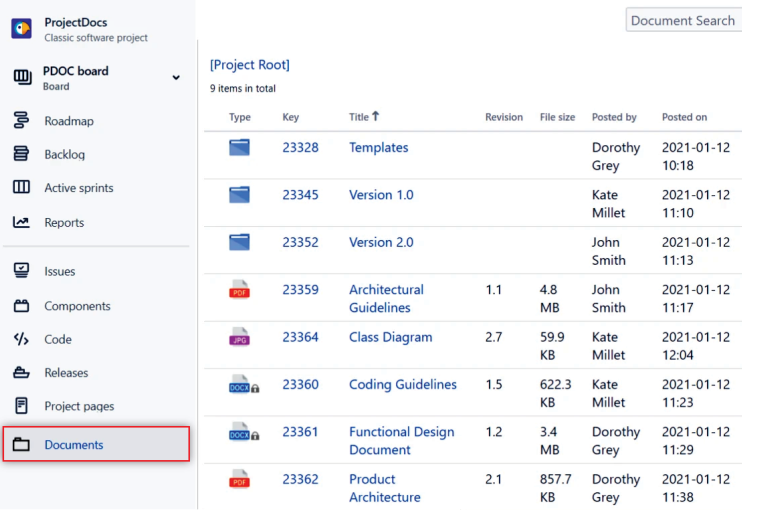Viewport: 774px width, 517px height.
Task: Select Documents in the sidebar
Action: (x=96, y=444)
